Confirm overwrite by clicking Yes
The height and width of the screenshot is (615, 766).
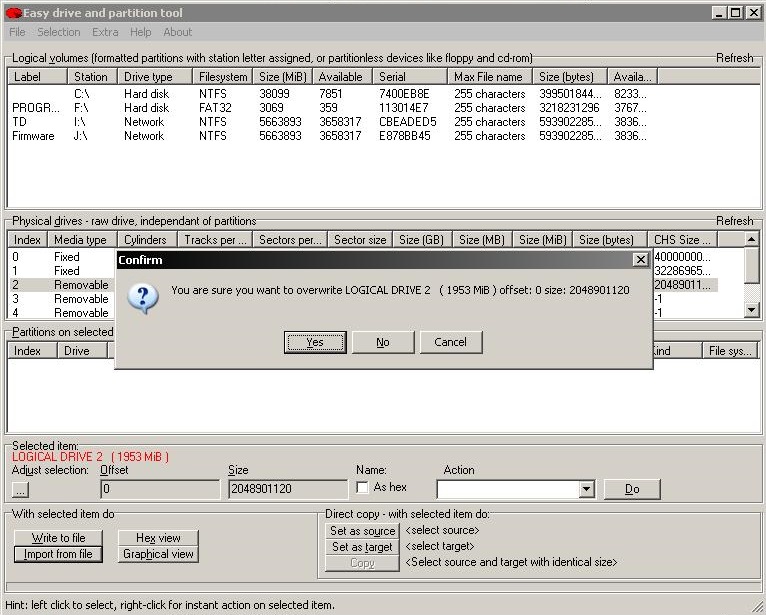(x=315, y=342)
